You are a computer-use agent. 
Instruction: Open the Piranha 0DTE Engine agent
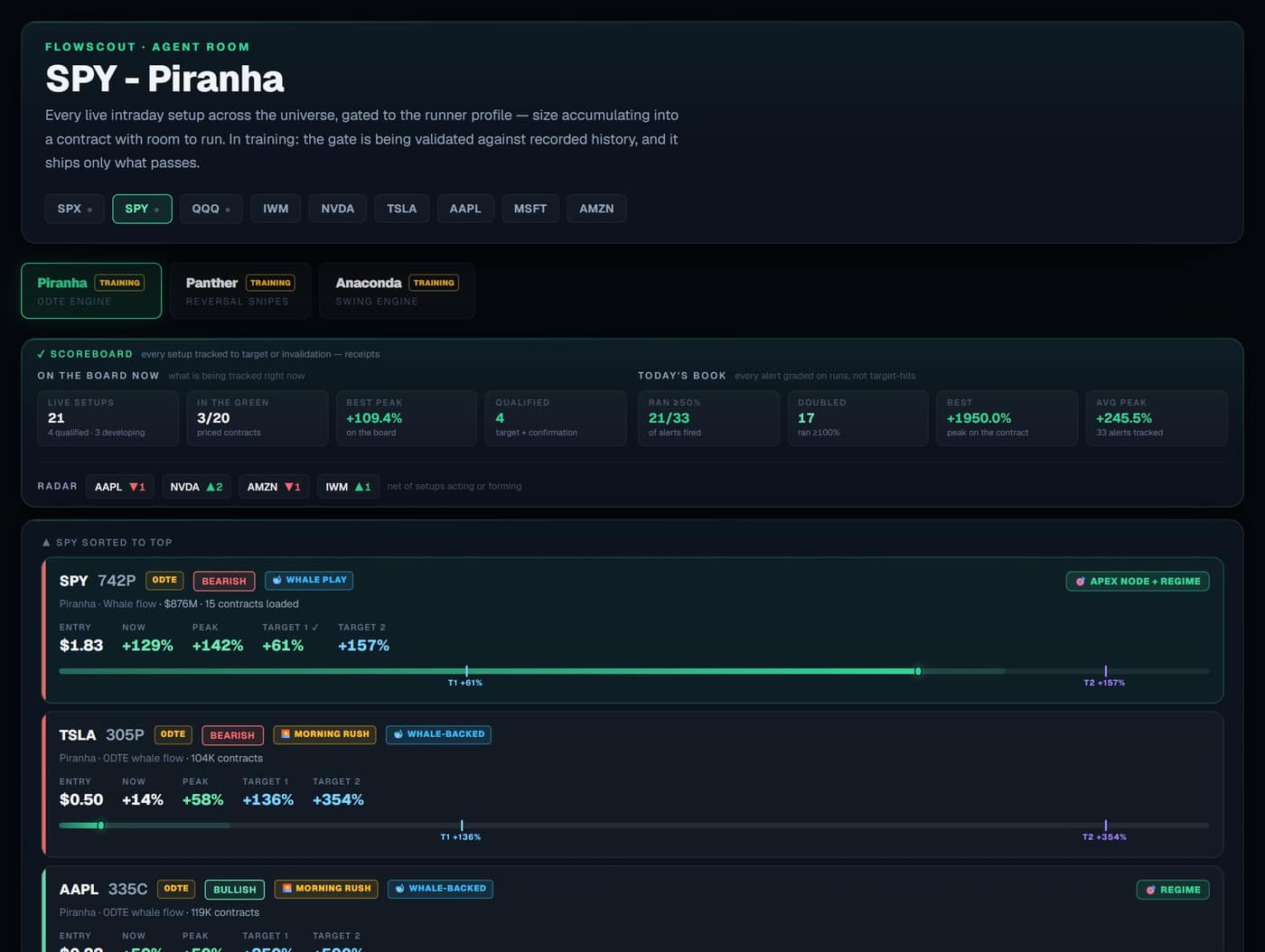coord(91,291)
